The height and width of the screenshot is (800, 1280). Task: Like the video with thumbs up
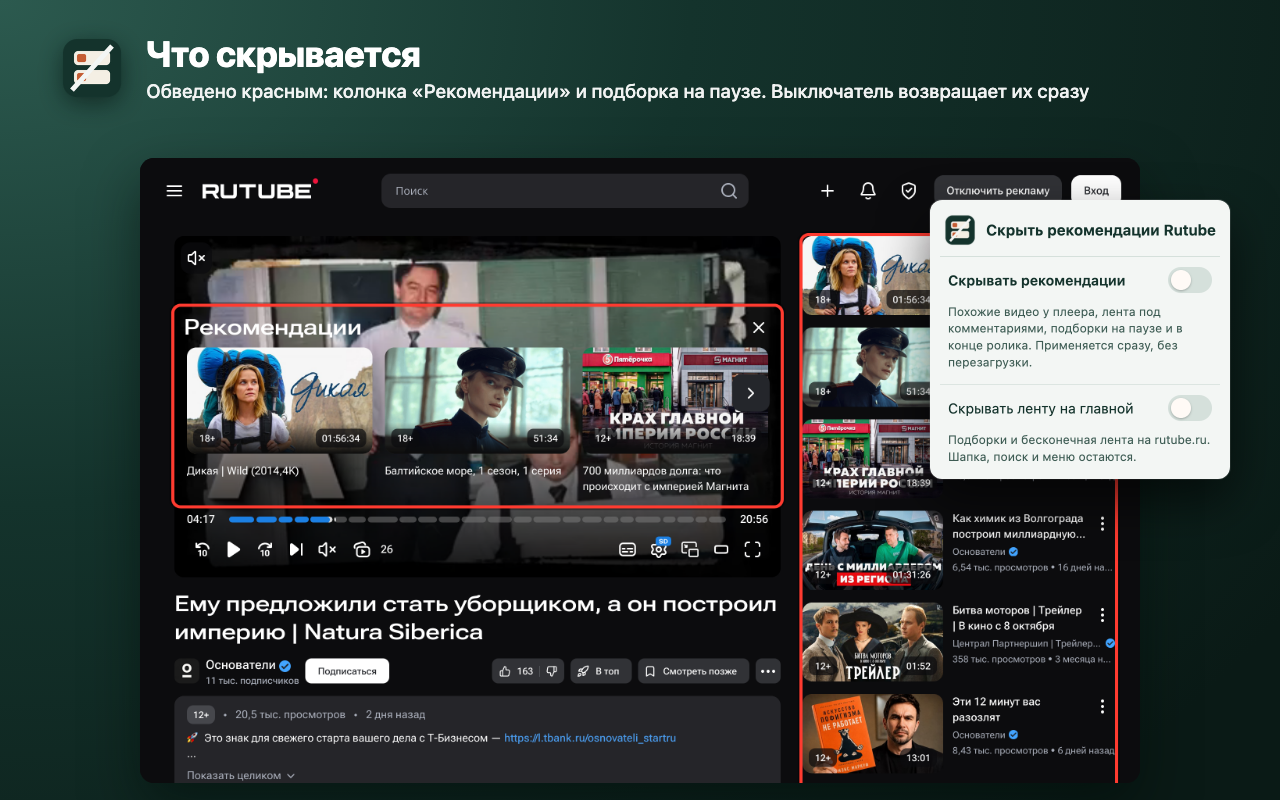[x=517, y=671]
